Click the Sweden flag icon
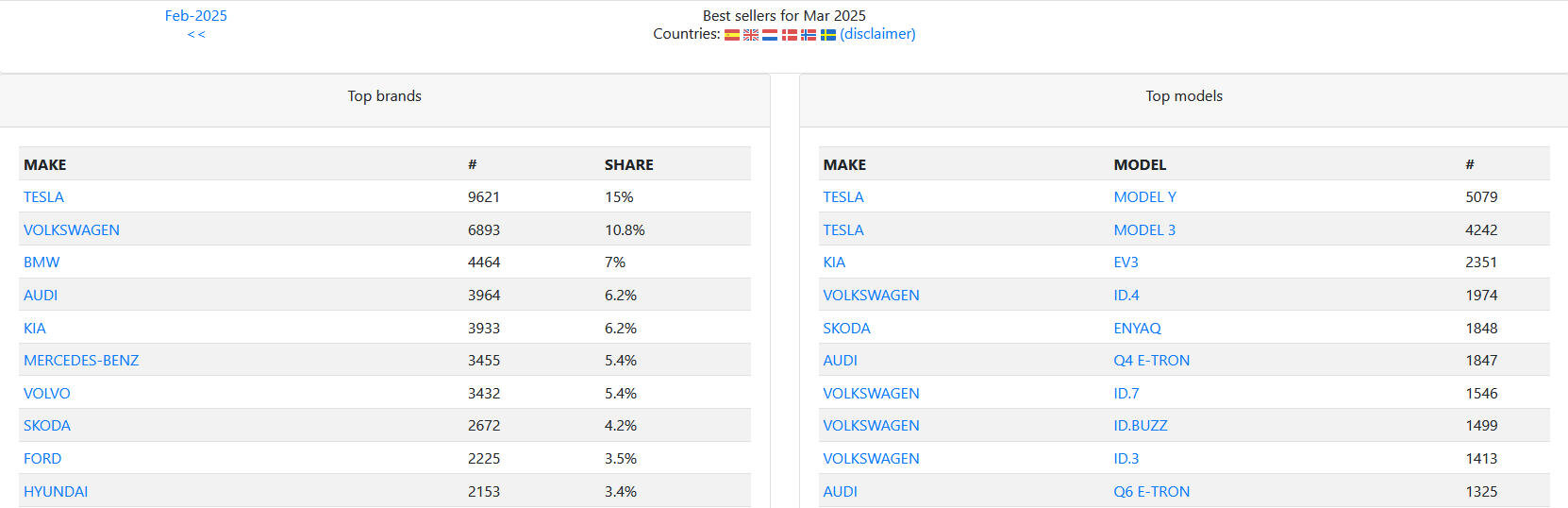 (x=828, y=35)
